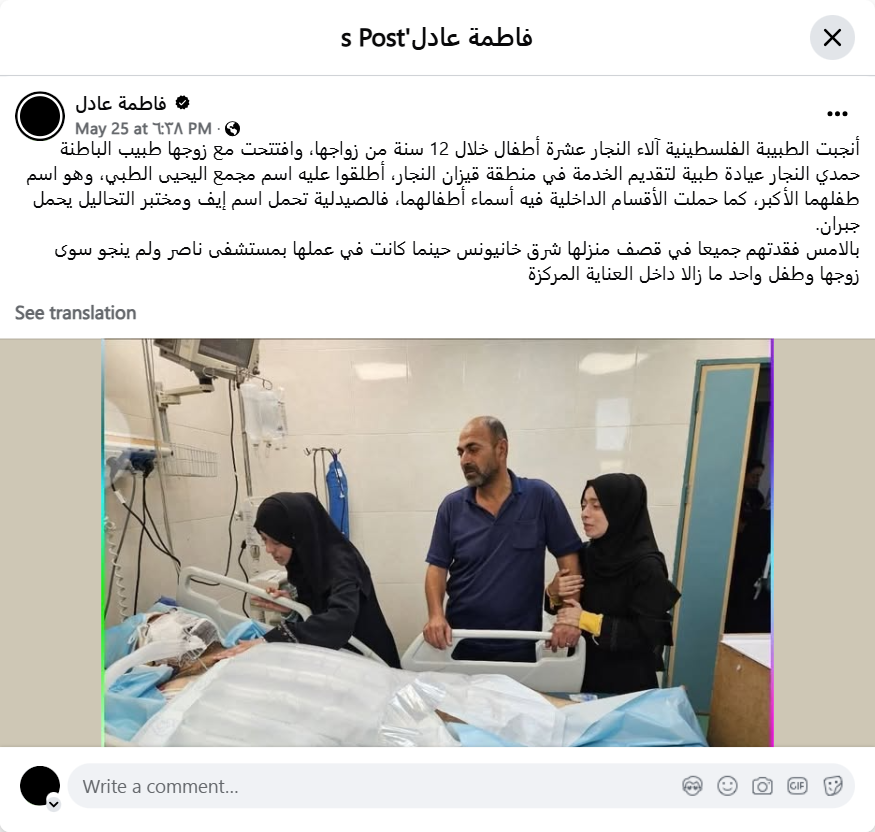Open فاطمة عادل profile name link
This screenshot has width=875, height=832.
[x=121, y=103]
